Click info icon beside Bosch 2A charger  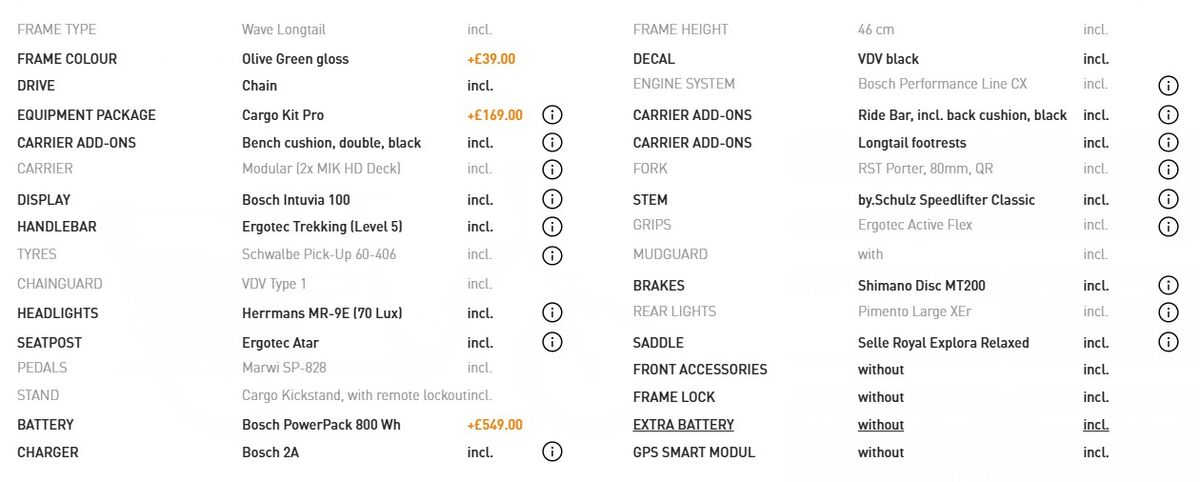(x=552, y=452)
